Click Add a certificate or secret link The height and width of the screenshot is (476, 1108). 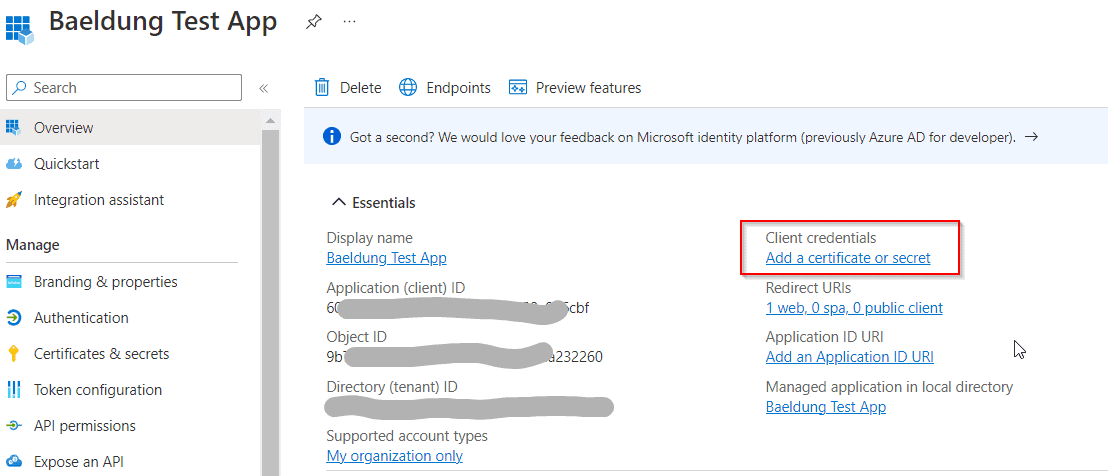[x=847, y=258]
